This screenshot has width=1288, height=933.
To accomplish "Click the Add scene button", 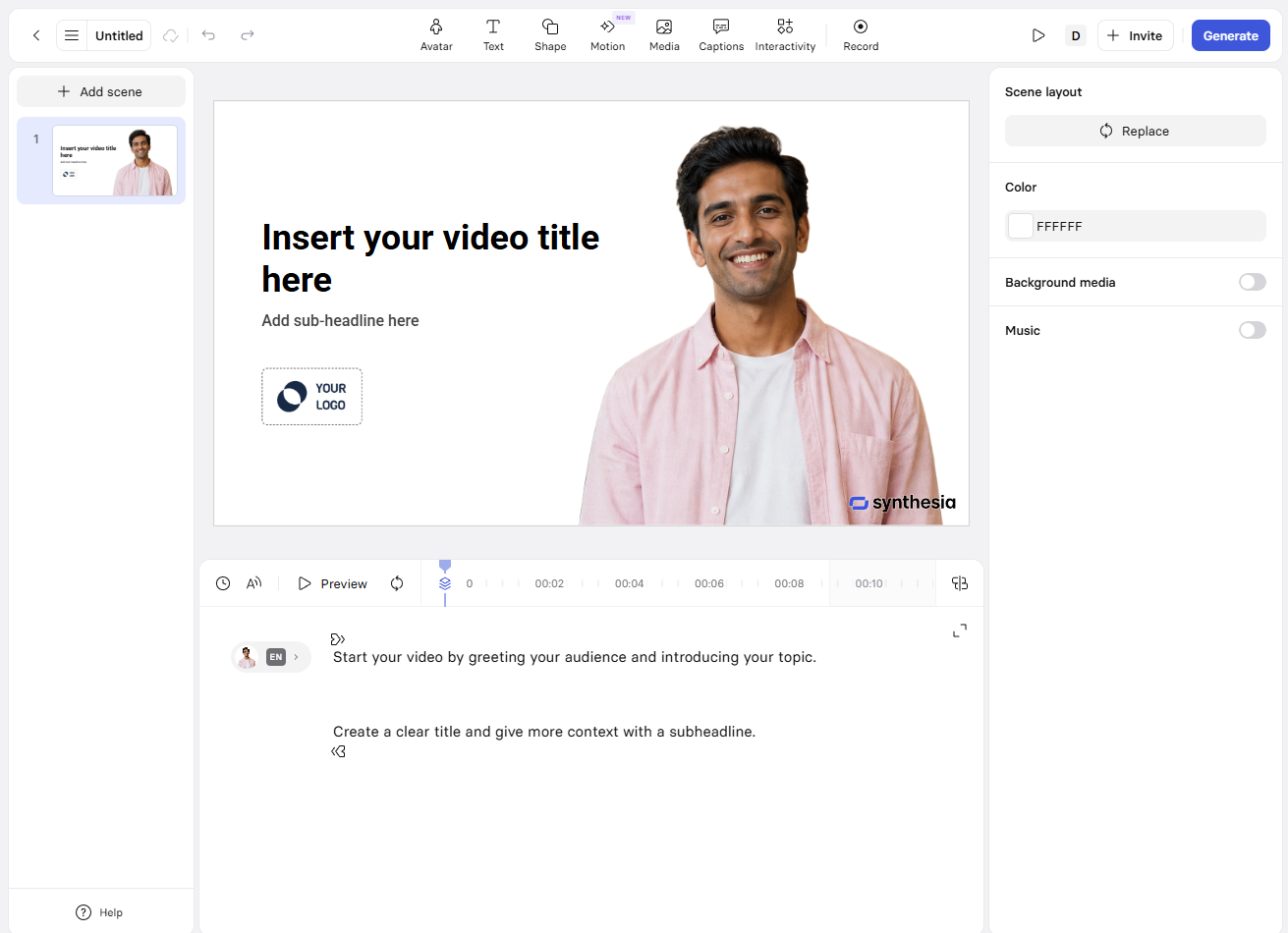I will (x=101, y=91).
